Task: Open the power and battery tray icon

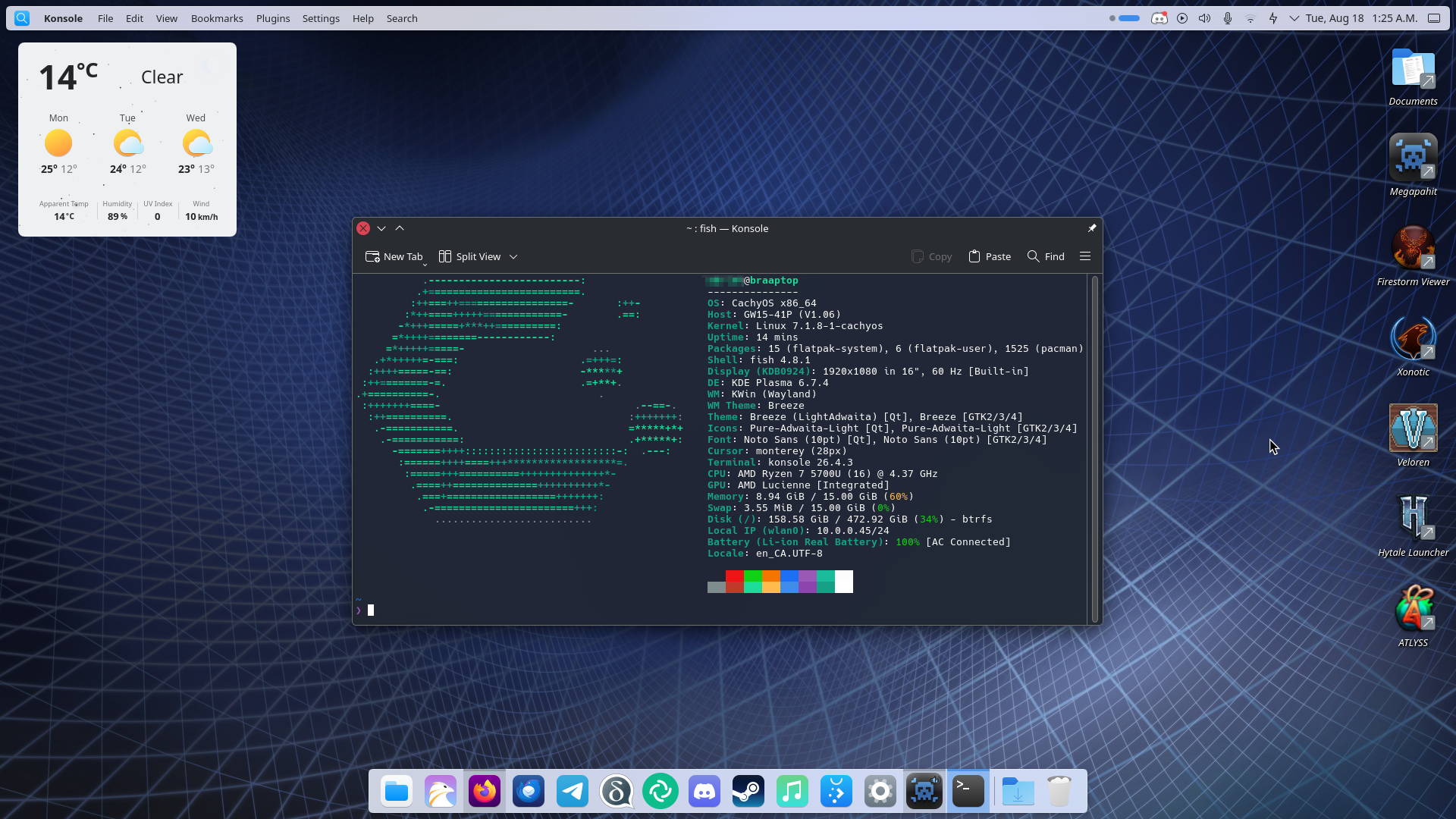Action: (x=1273, y=18)
